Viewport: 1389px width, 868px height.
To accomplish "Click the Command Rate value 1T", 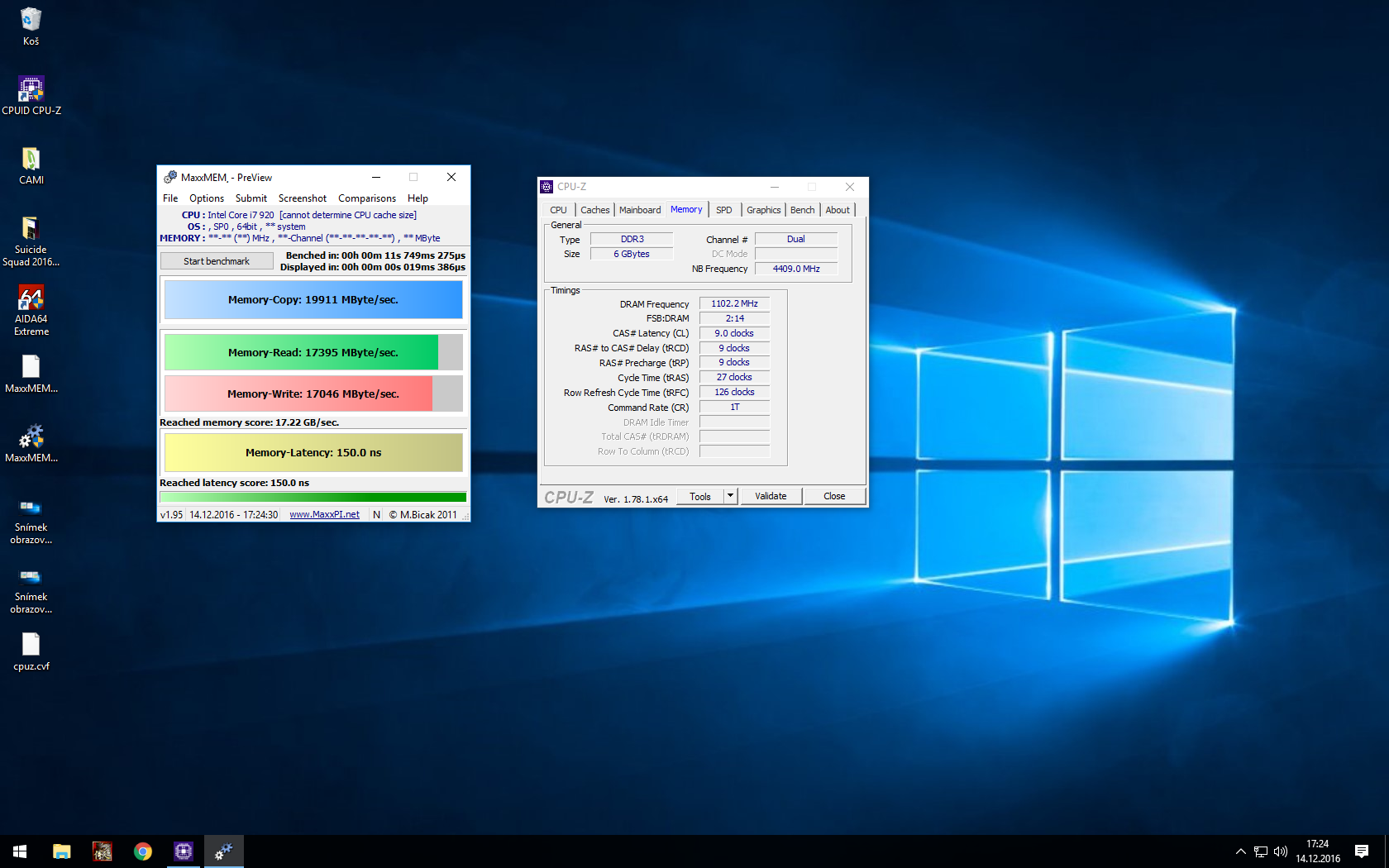I will point(734,407).
